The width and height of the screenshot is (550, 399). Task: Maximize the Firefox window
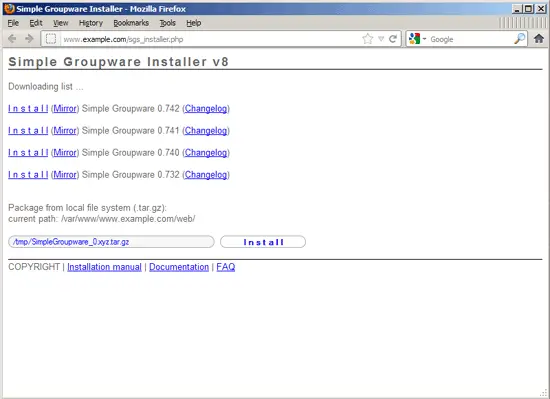coord(528,9)
